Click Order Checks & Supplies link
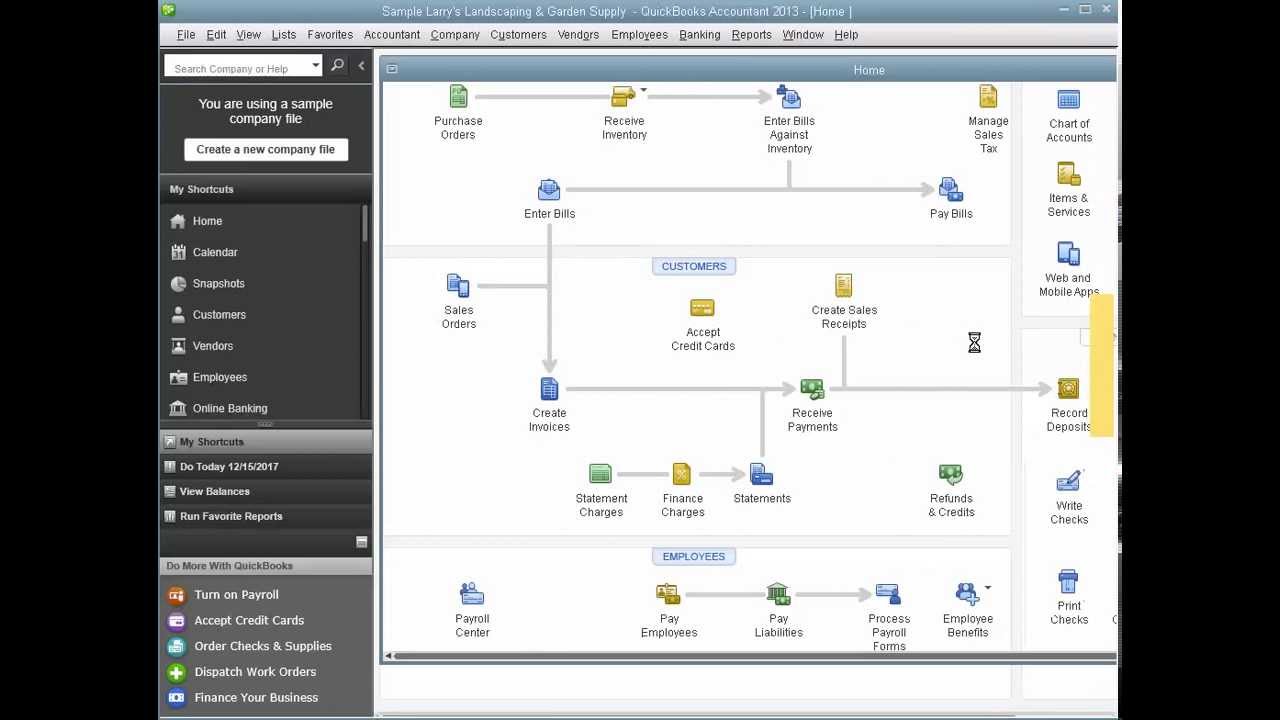Screen dimensions: 1280x720 262,646
